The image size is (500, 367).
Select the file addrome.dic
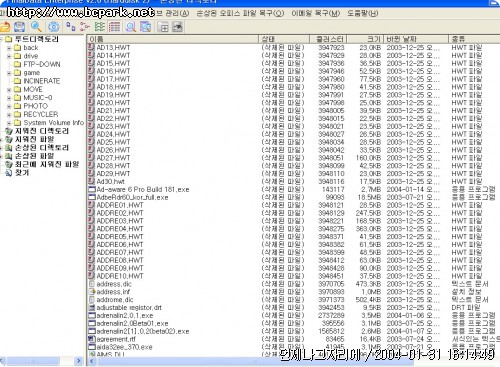(115, 300)
